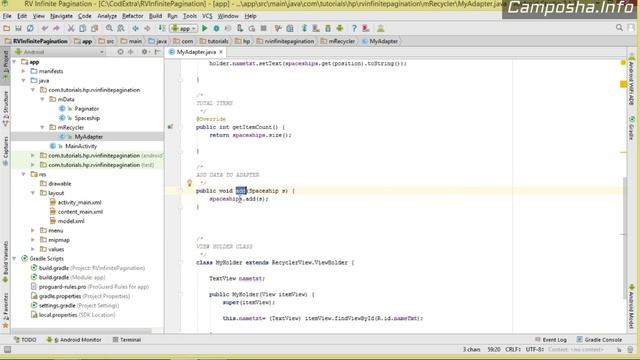Viewport: 640px width, 360px height.
Task: Start debugging with the Debug icon
Action: (x=216, y=29)
